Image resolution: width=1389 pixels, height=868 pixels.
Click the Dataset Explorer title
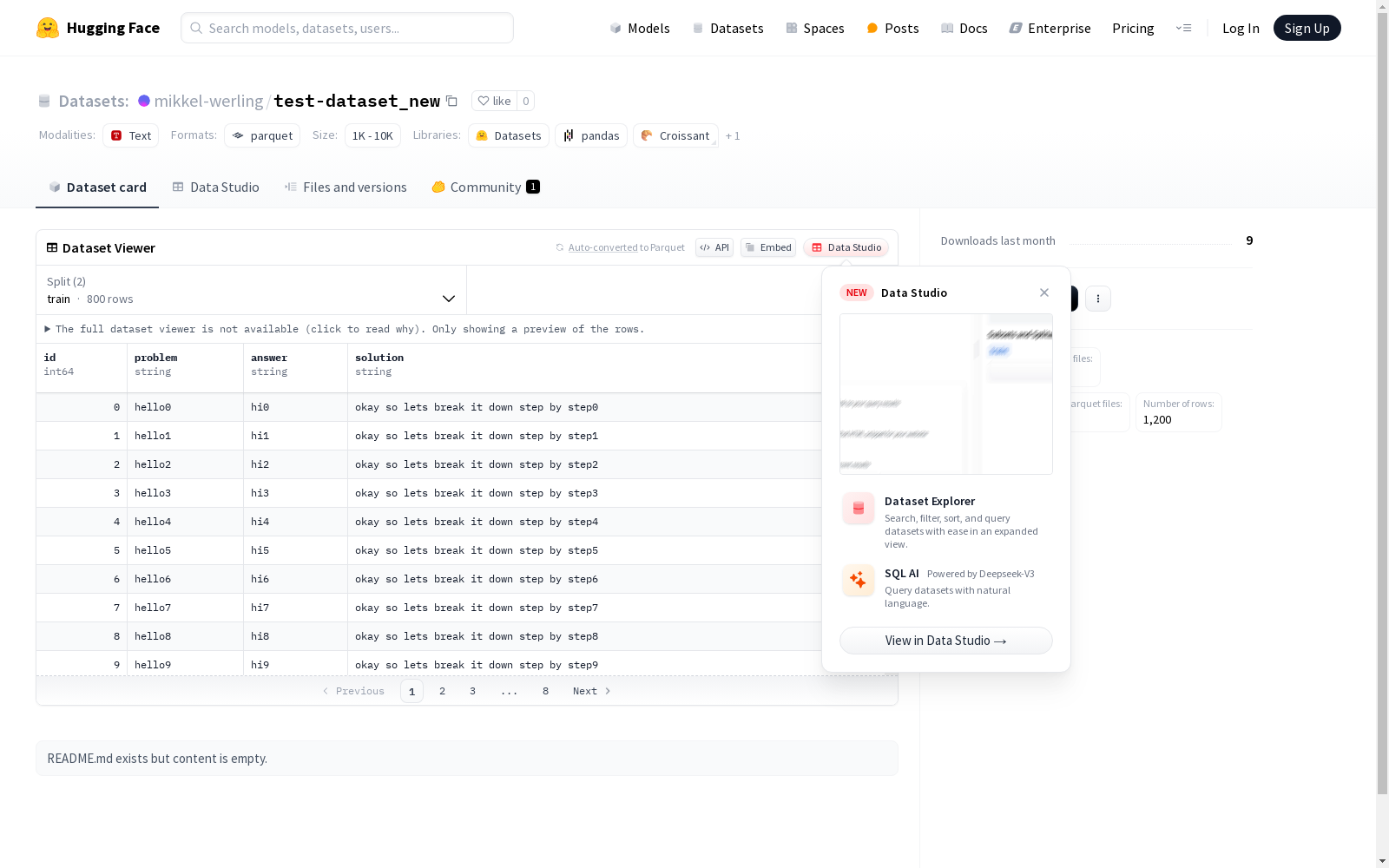coord(930,501)
